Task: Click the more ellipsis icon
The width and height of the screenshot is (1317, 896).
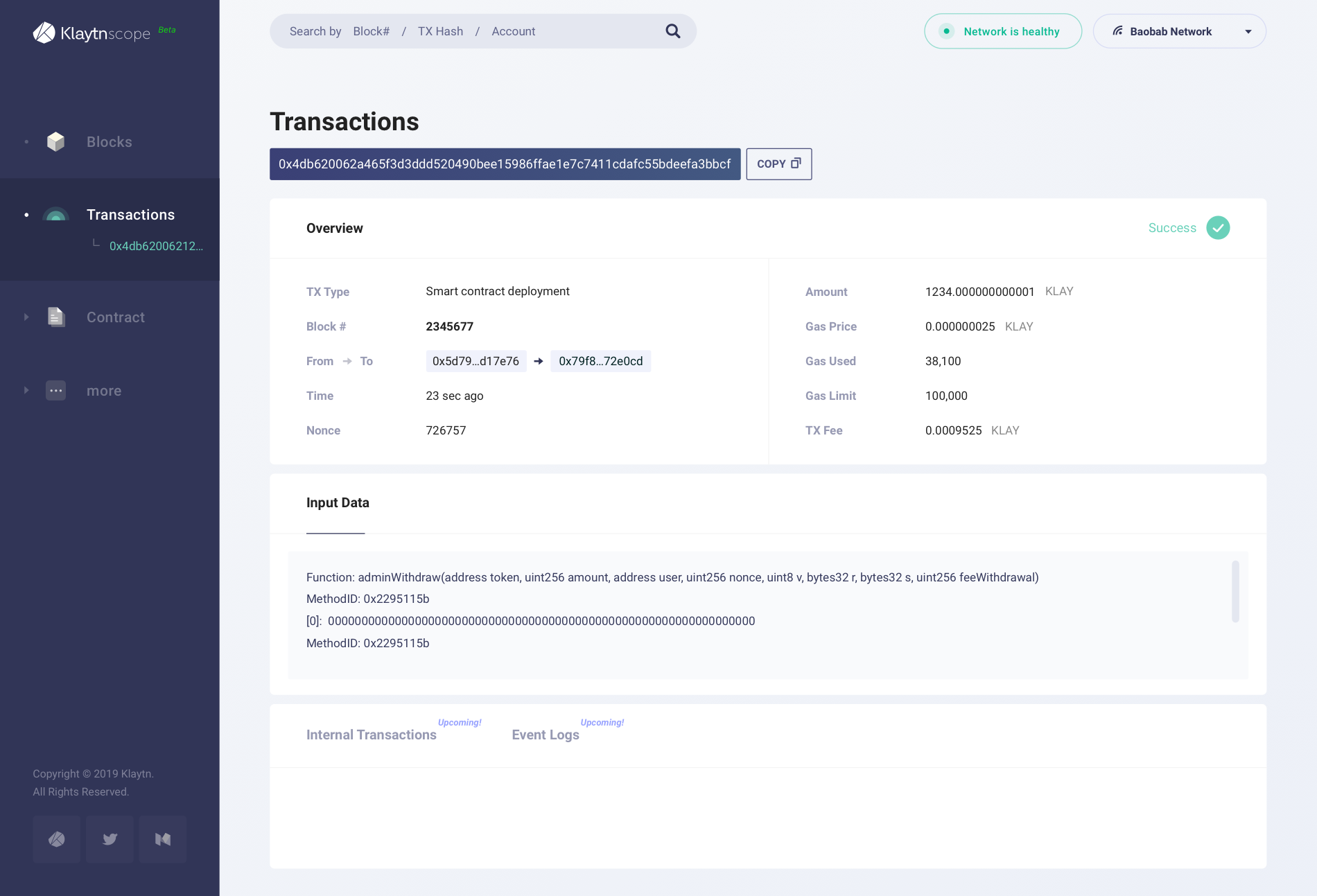Action: [x=55, y=391]
